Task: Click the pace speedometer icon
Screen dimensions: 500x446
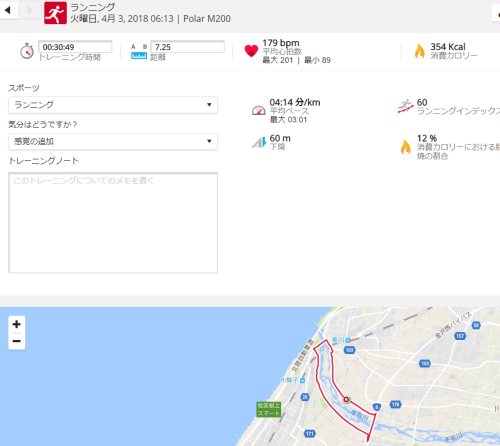Action: pos(258,110)
